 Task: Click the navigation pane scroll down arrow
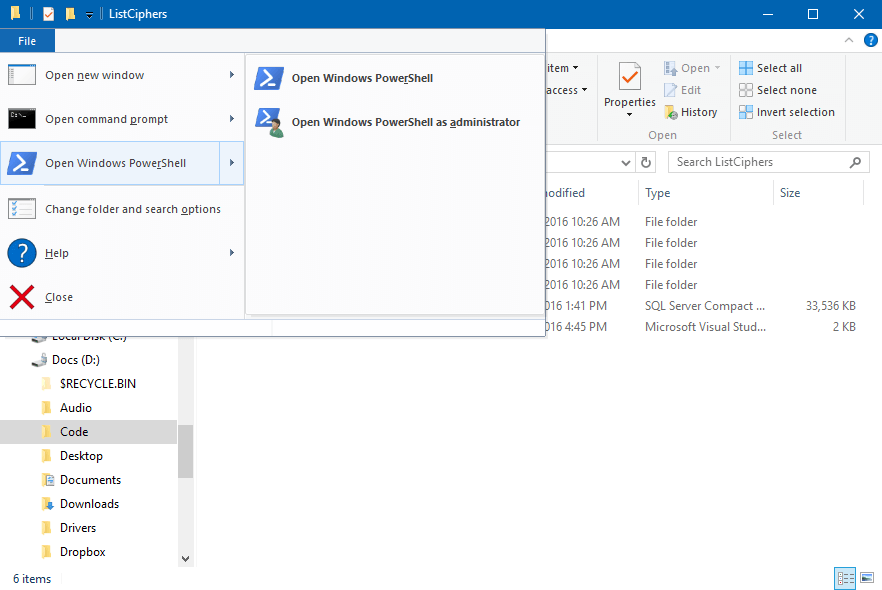186,559
